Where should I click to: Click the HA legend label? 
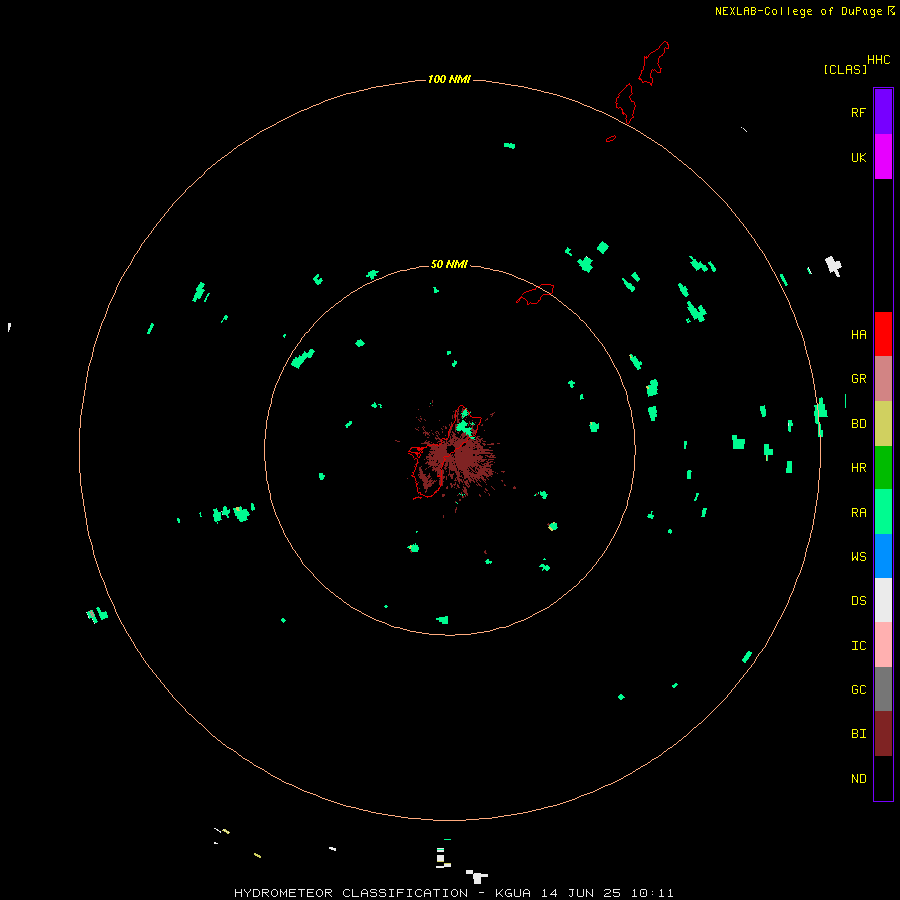[858, 334]
